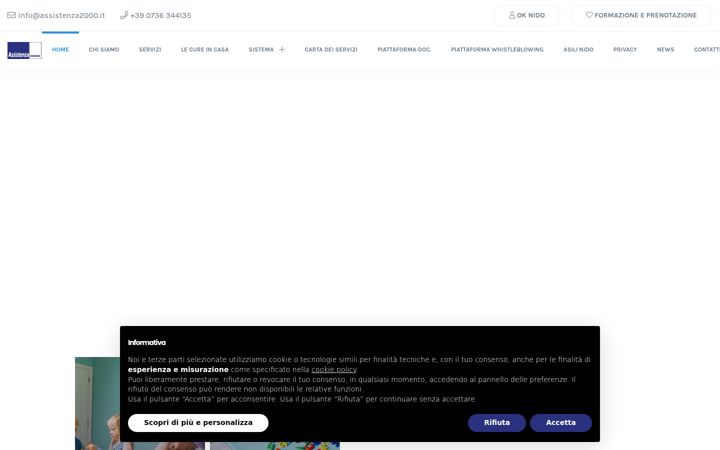Click the phone handset icon

pyautogui.click(x=124, y=15)
